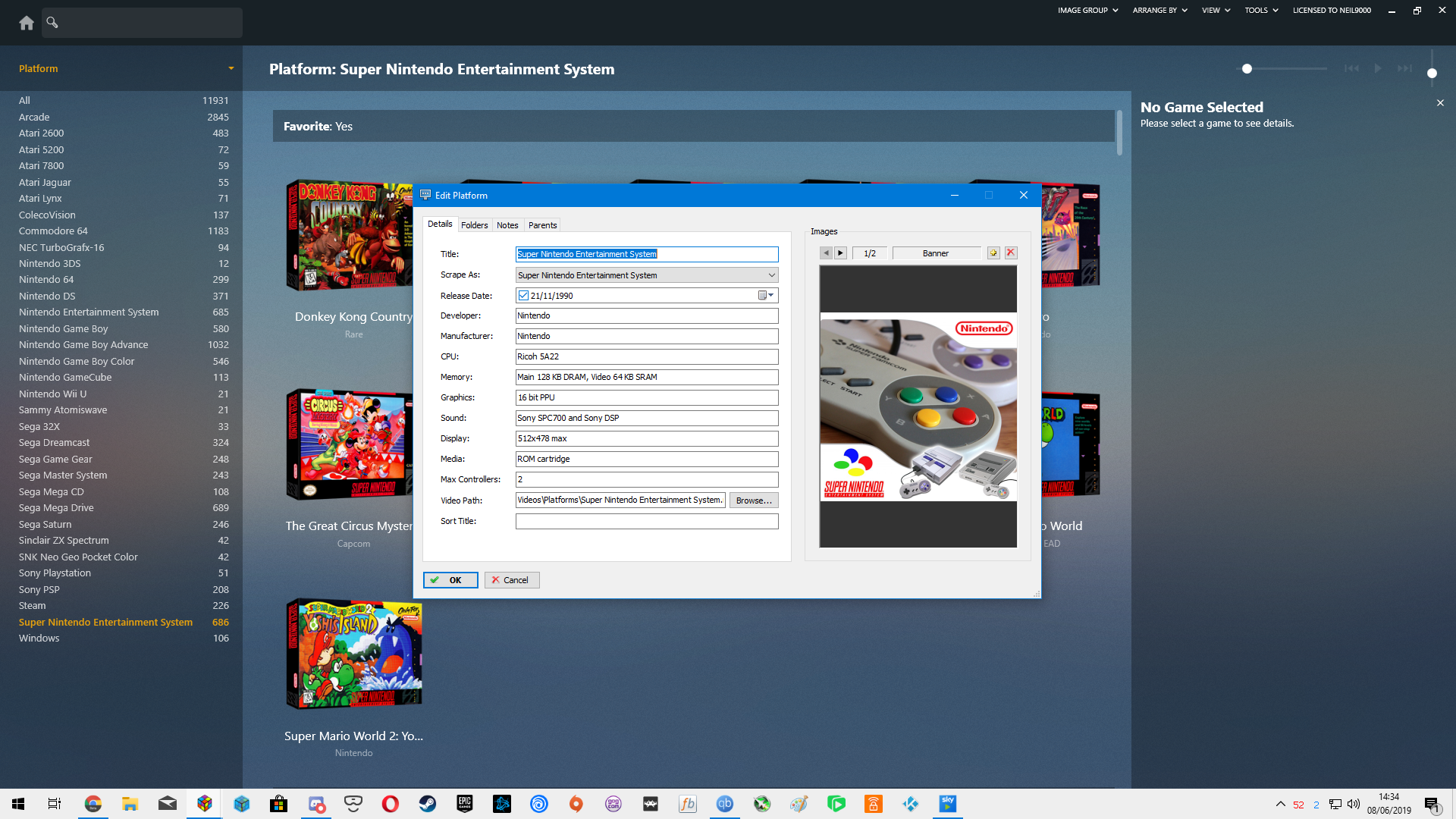Screen dimensions: 1456x819
Task: Click the Developer input field
Action: coord(647,315)
